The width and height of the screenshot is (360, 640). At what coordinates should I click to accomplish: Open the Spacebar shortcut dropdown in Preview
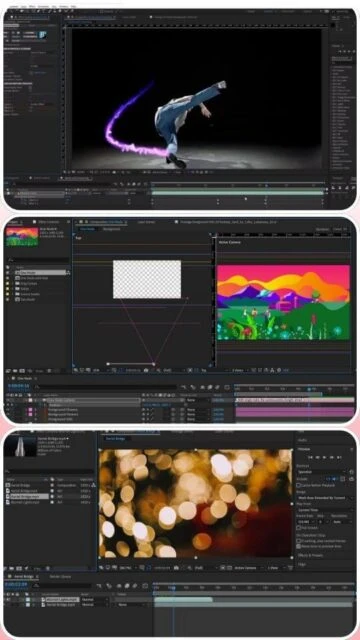pos(321,472)
